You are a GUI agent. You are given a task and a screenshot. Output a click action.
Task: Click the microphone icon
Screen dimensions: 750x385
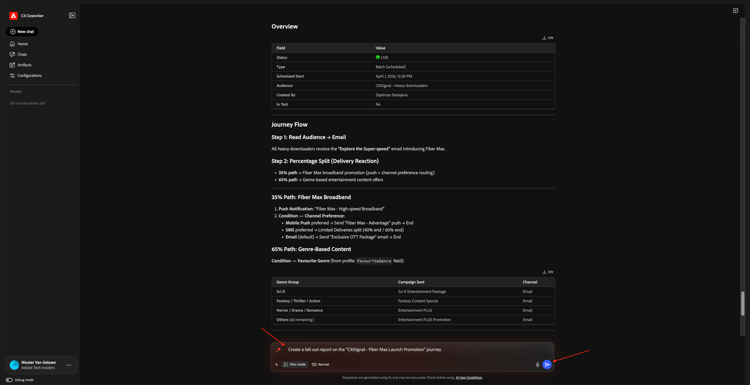click(x=538, y=364)
